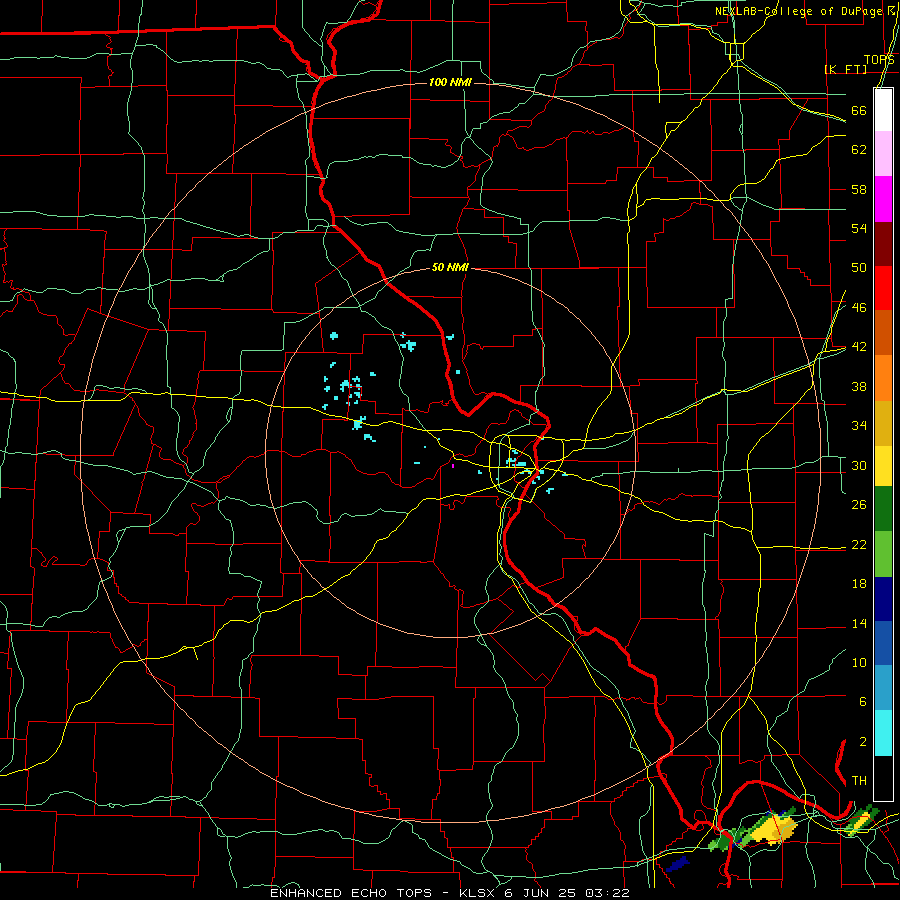
Task: Click the legend value '62'
Action: 859,150
